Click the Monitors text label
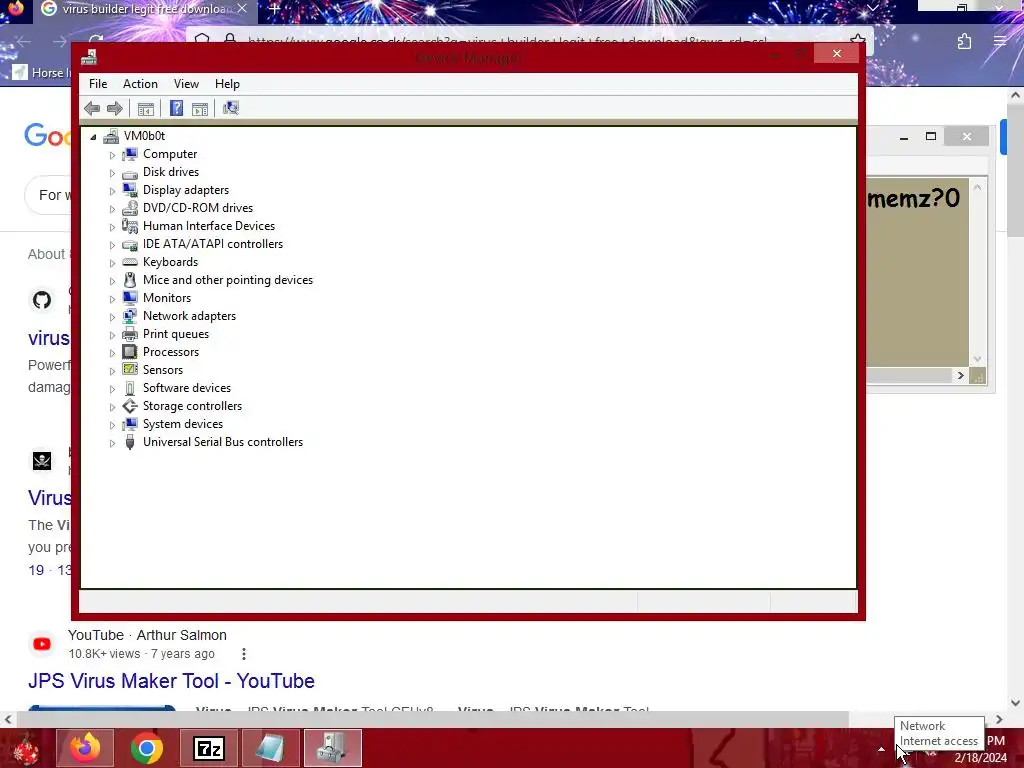Viewport: 1024px width, 768px height. click(x=167, y=298)
